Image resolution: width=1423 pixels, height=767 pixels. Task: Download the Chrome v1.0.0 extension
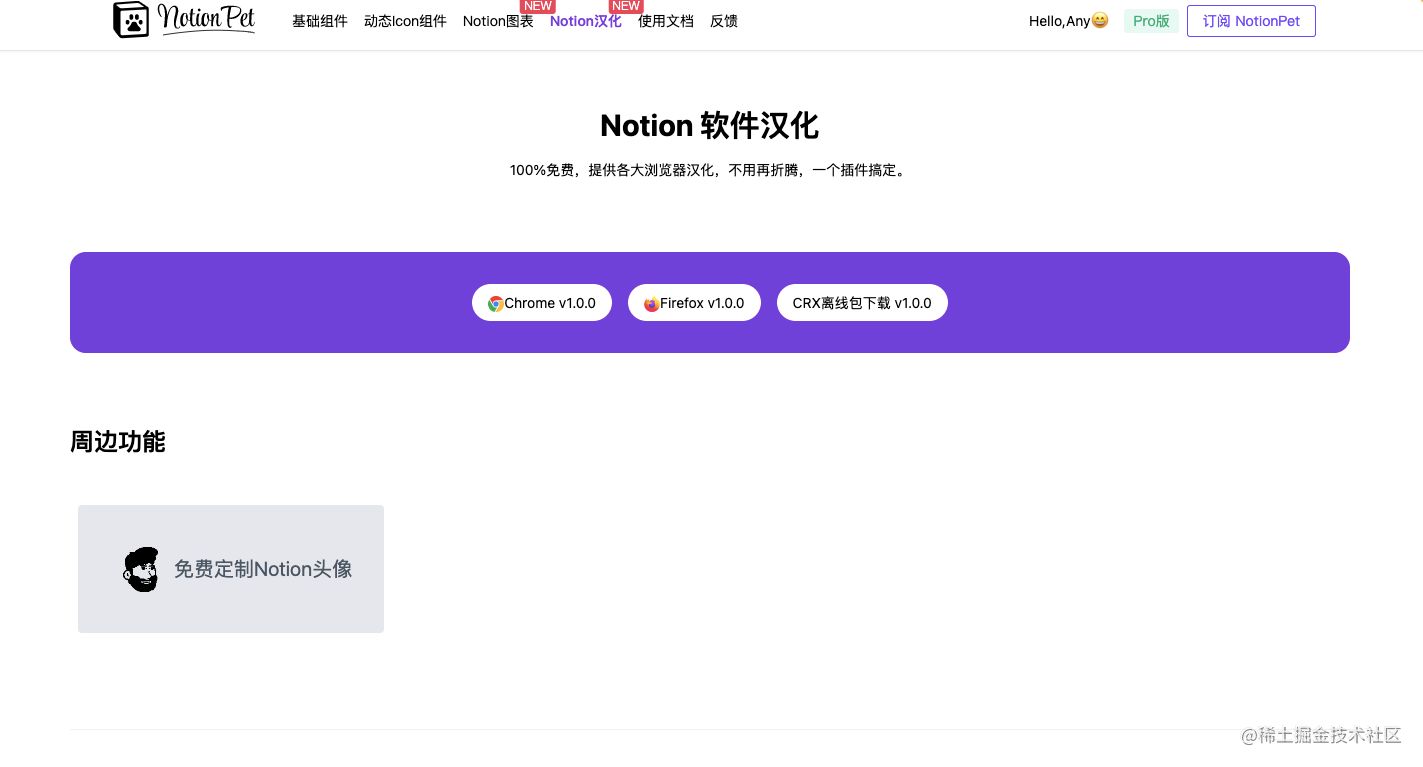[542, 303]
